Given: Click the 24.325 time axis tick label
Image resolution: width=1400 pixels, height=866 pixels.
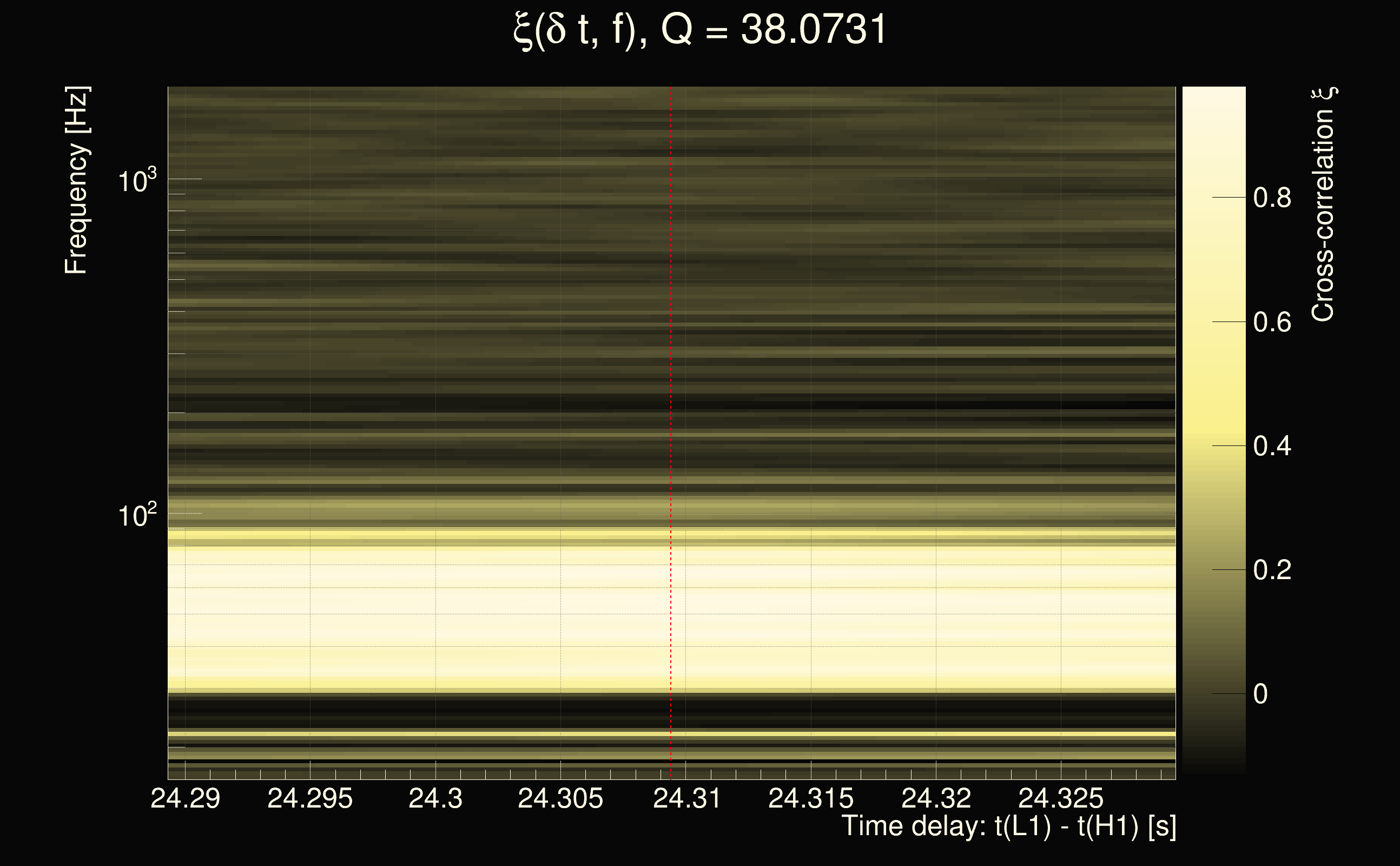Looking at the screenshot, I should [1061, 798].
